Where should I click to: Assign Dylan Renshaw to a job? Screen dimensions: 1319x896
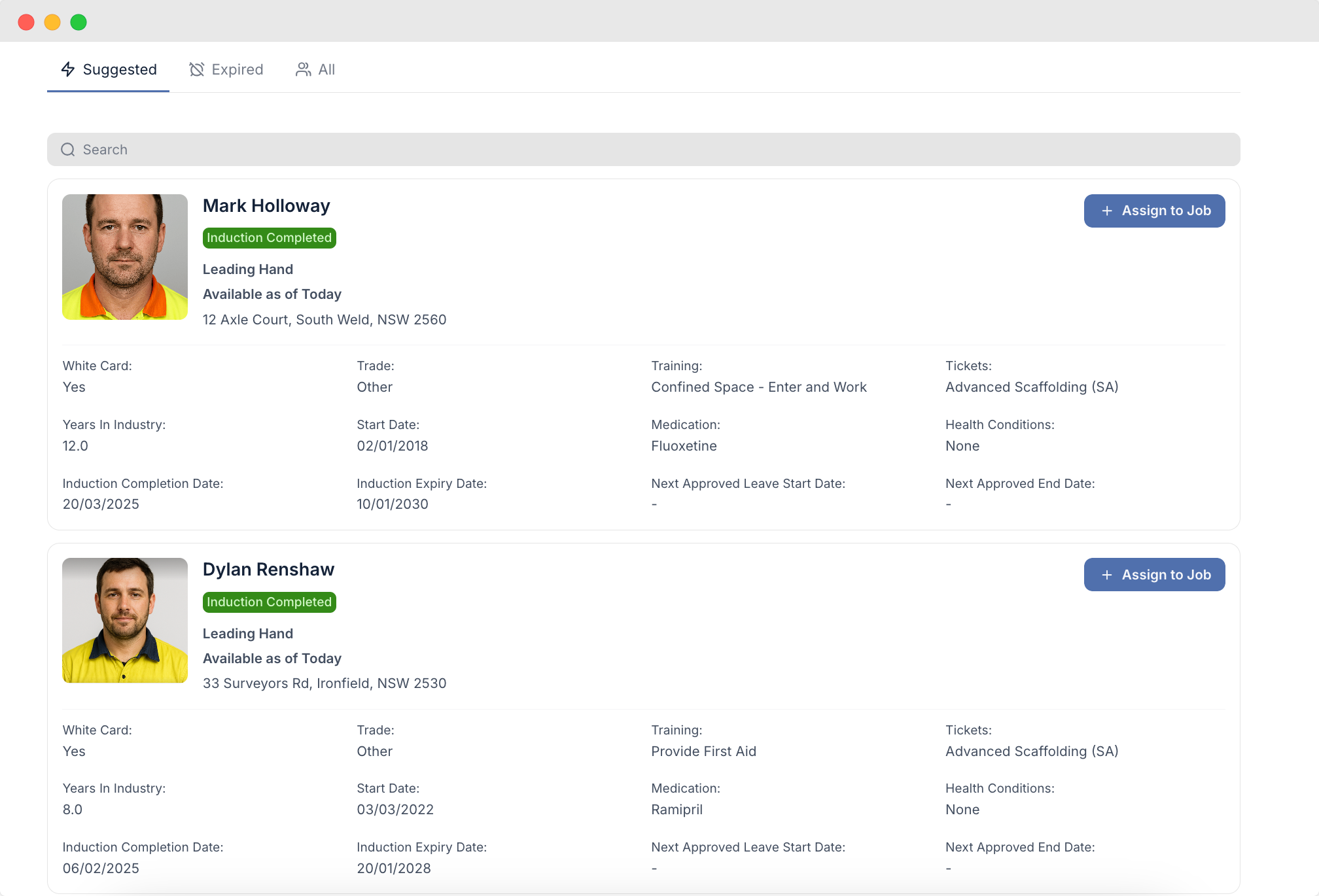pyautogui.click(x=1154, y=575)
